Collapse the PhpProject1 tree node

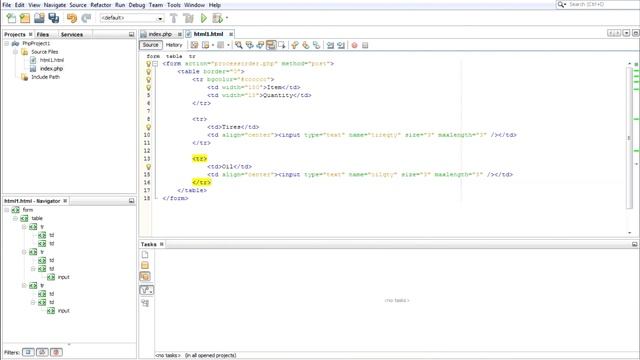point(7,43)
